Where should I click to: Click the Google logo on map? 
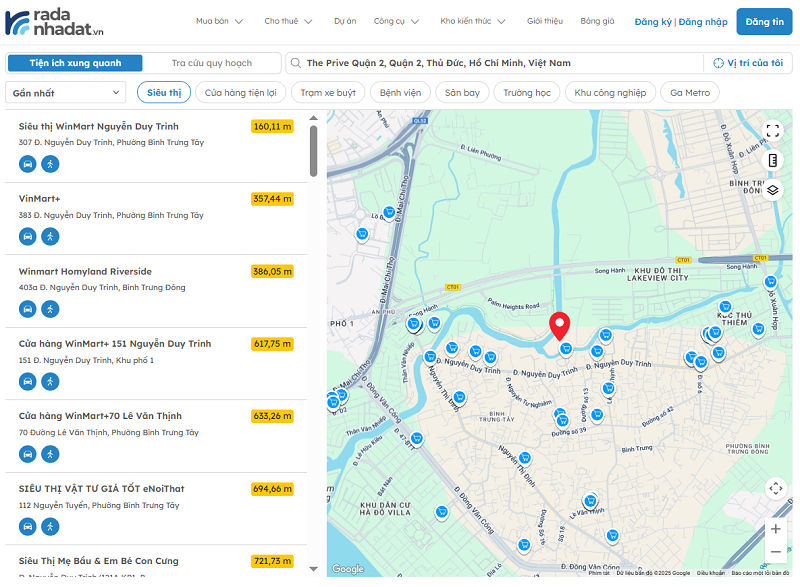[348, 569]
